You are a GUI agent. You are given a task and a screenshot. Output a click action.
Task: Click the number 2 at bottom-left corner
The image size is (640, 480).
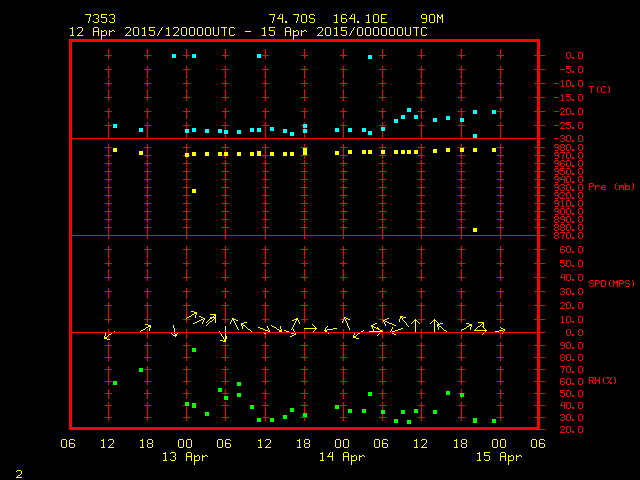coord(18,471)
